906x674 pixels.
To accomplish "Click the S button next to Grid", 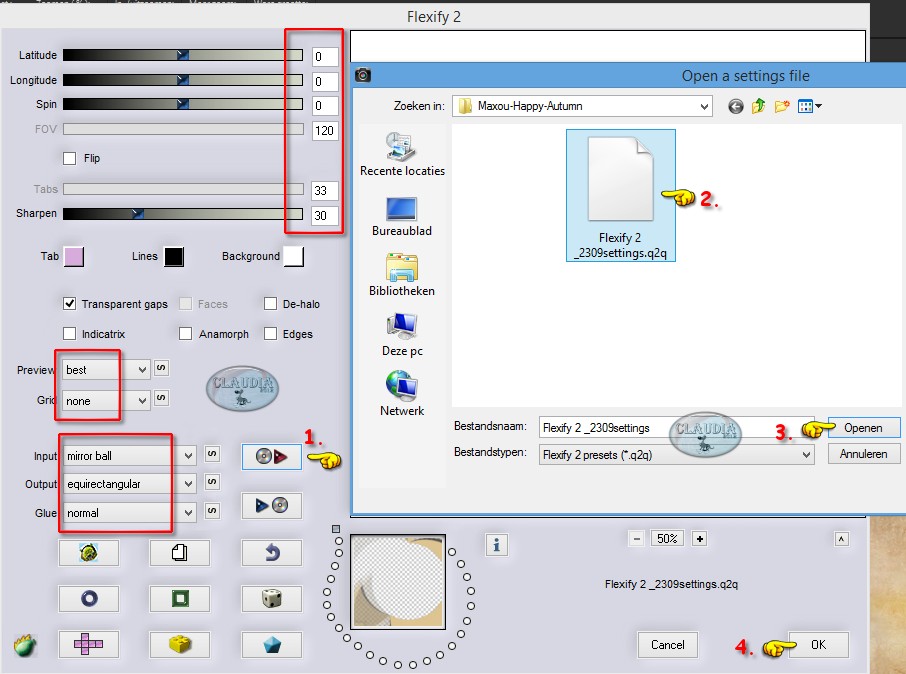I will click(161, 398).
